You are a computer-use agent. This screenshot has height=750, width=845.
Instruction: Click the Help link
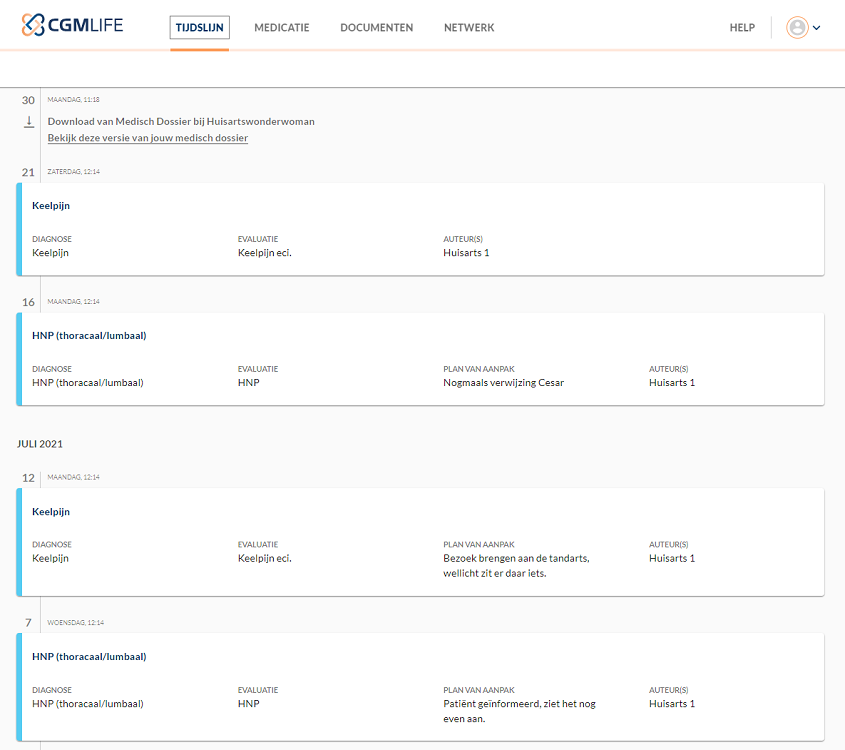(x=742, y=28)
